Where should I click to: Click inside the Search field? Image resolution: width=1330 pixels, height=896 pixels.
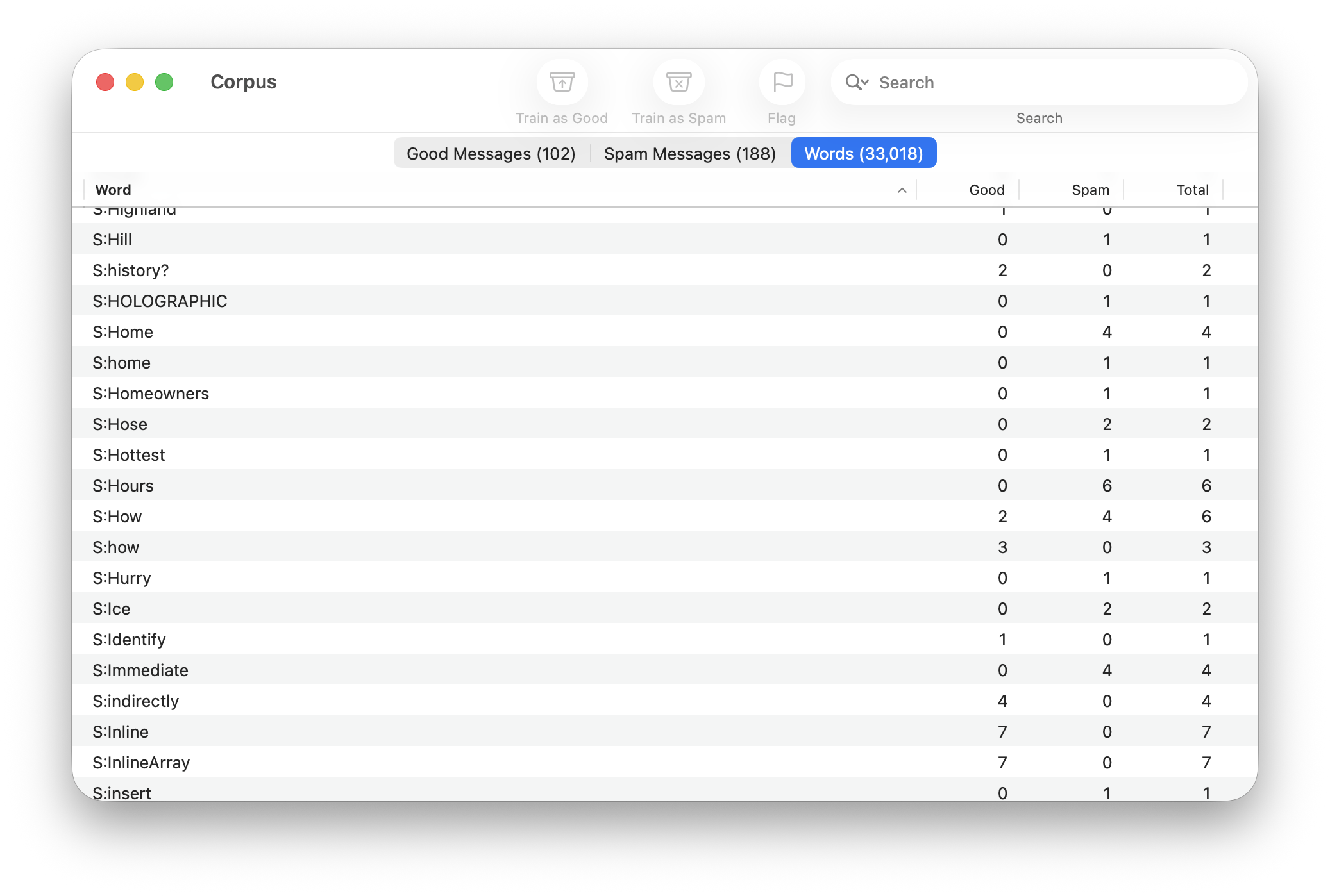(1052, 83)
